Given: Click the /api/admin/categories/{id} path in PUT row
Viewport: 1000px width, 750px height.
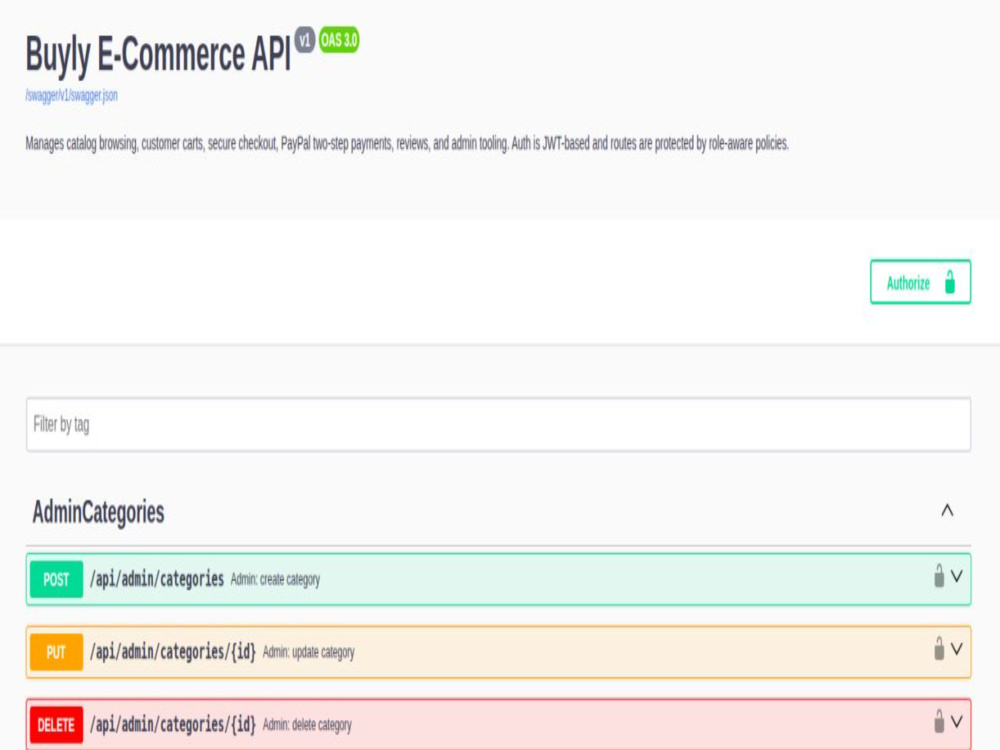Looking at the screenshot, I should 173,652.
